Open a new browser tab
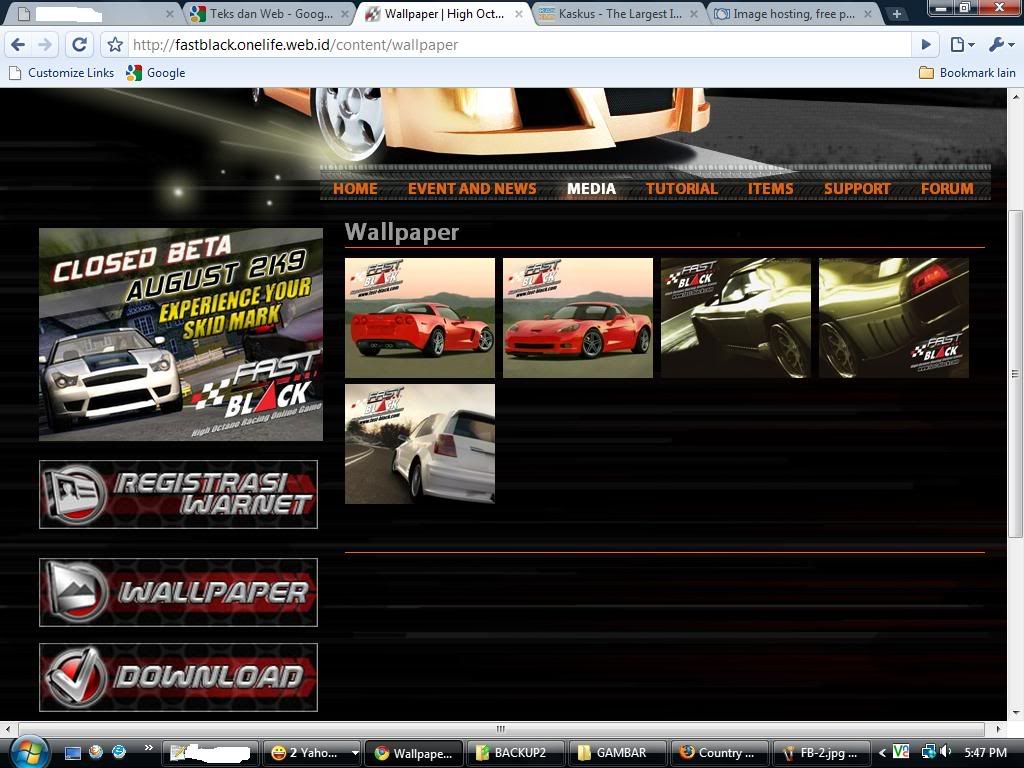Viewport: 1024px width, 768px height. click(x=897, y=14)
